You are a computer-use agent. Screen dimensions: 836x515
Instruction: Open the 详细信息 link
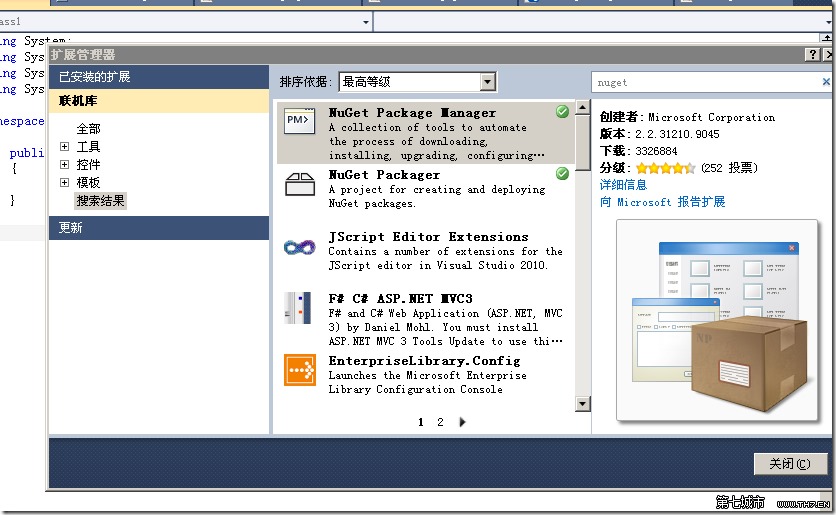623,185
